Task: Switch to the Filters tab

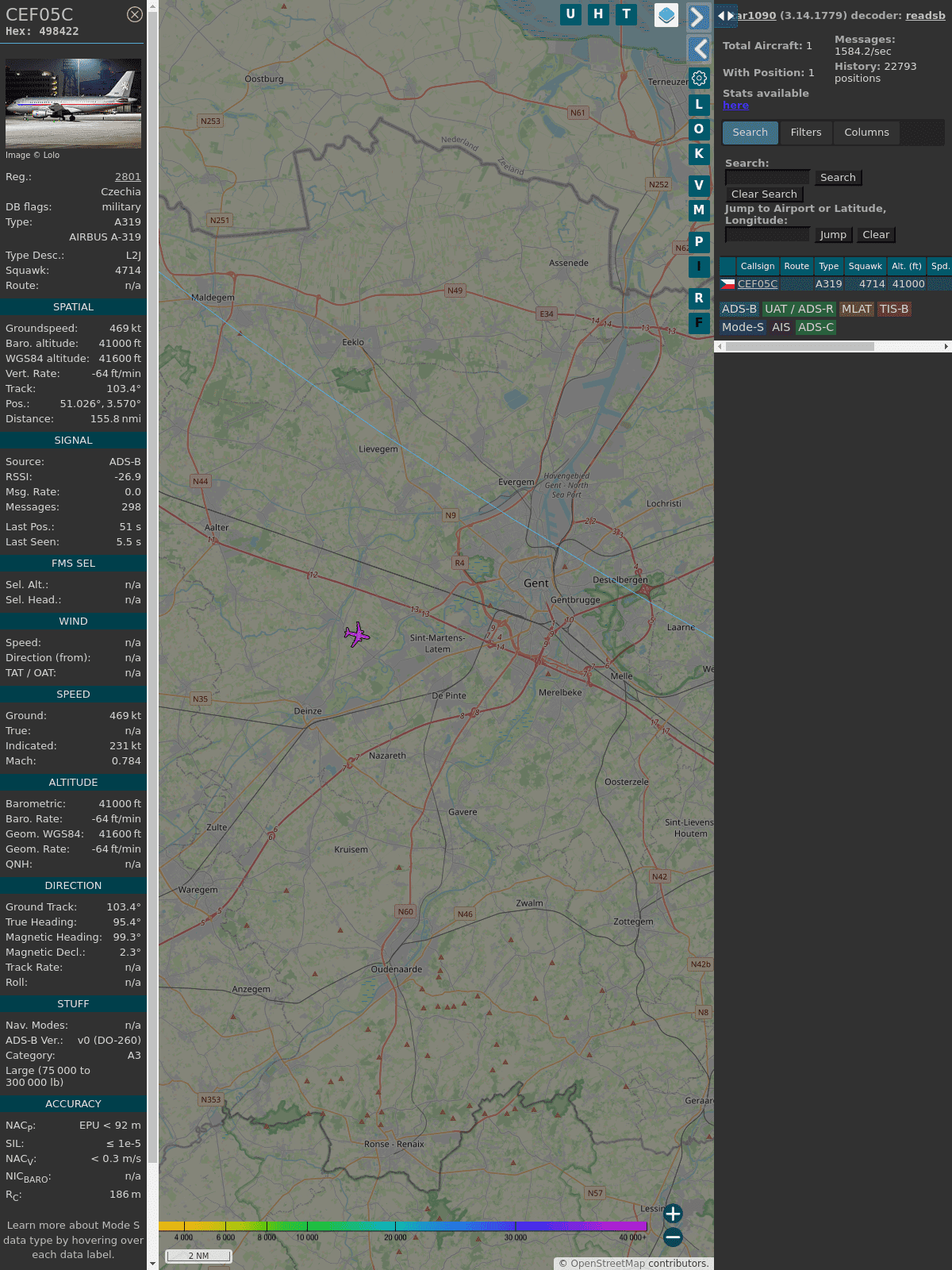Action: point(805,133)
